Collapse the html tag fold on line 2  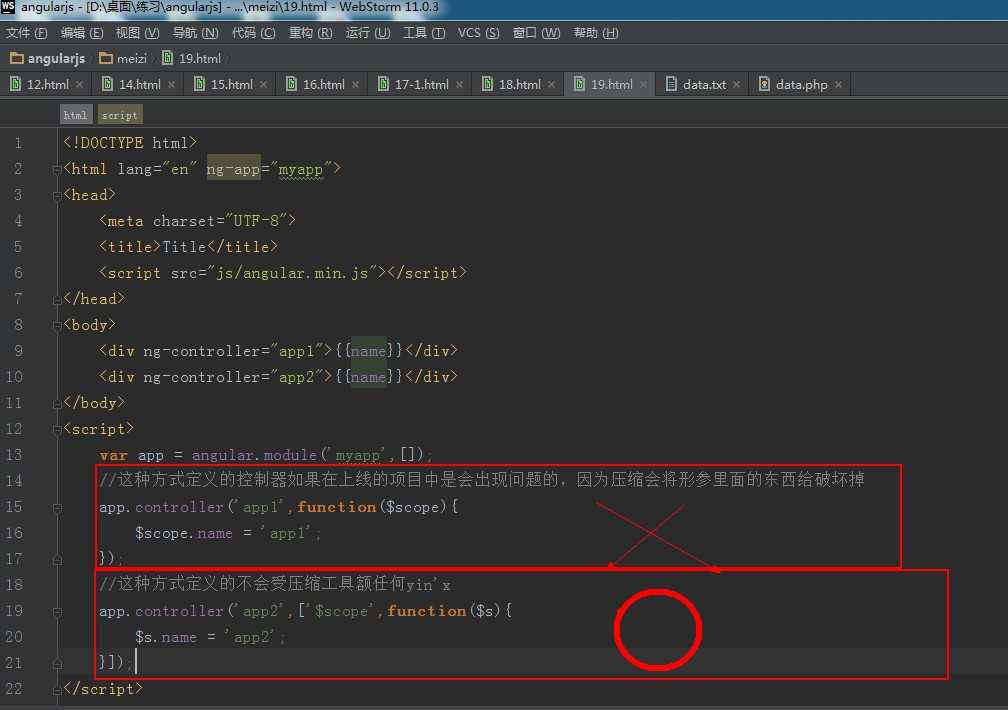(57, 169)
